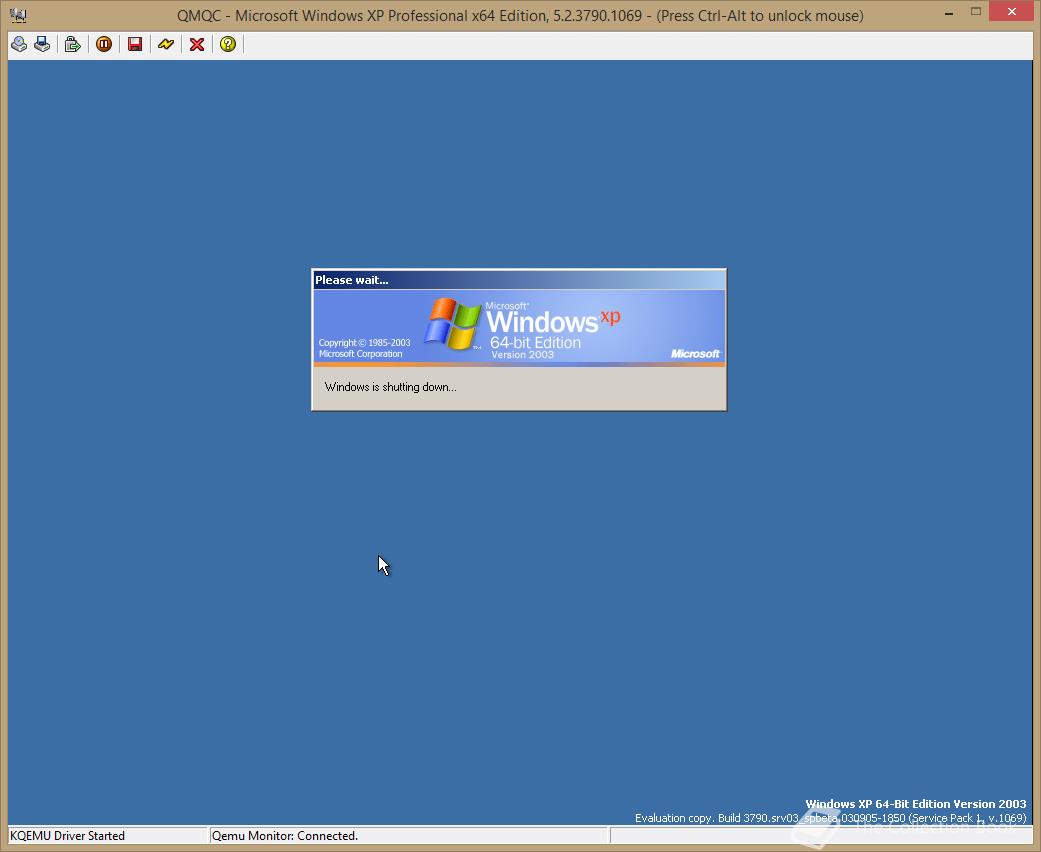Image resolution: width=1041 pixels, height=852 pixels.
Task: Click the KQEMU Driver Started status section
Action: [x=100, y=836]
